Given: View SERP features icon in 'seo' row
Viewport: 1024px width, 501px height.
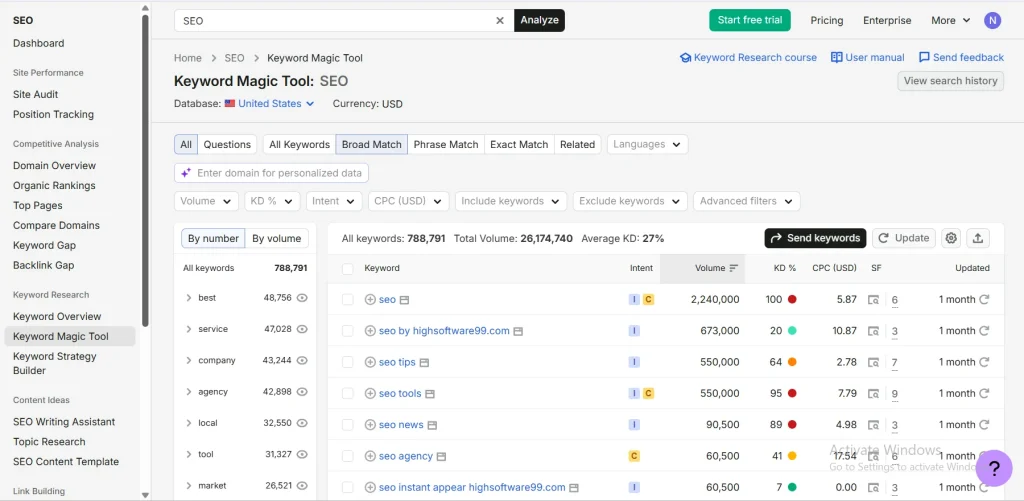Looking at the screenshot, I should pyautogui.click(x=873, y=300).
